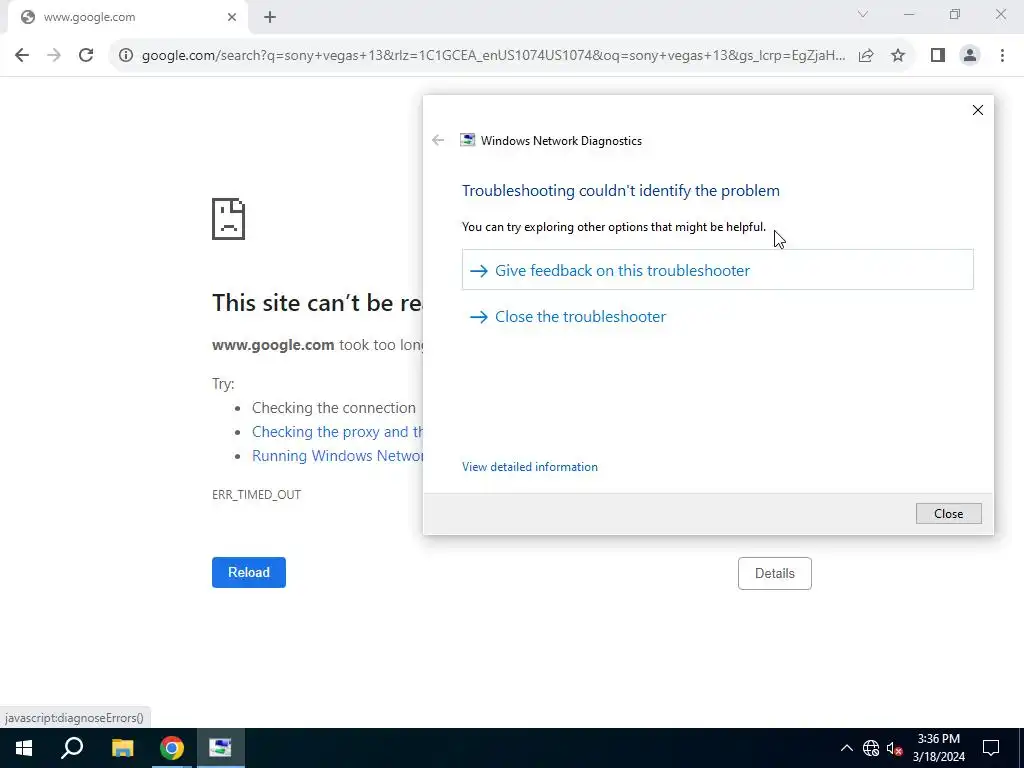
Task: Open Chrome side panel icon
Action: click(x=938, y=55)
